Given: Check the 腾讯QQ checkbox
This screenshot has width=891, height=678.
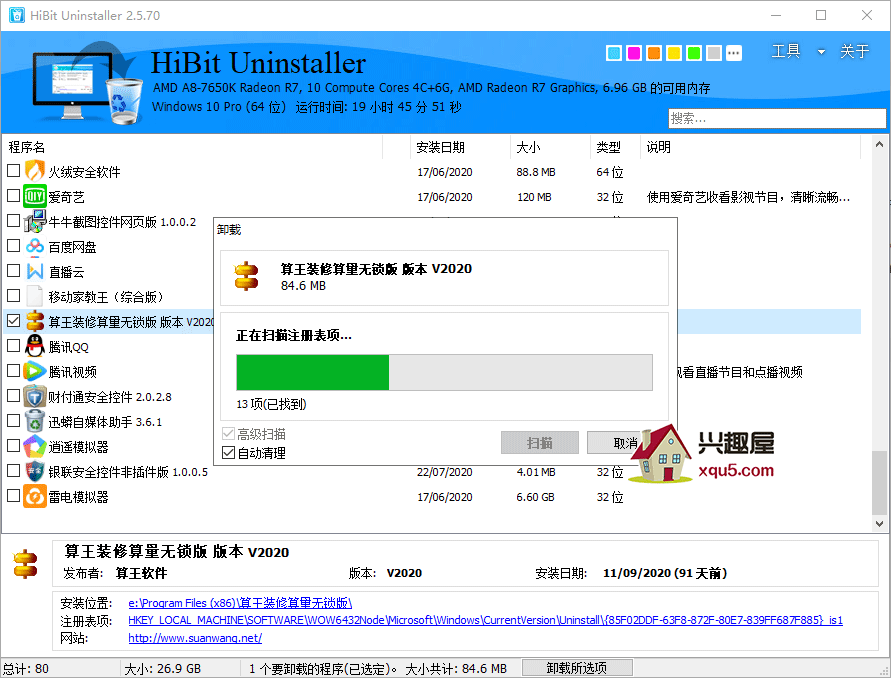Looking at the screenshot, I should click(14, 346).
